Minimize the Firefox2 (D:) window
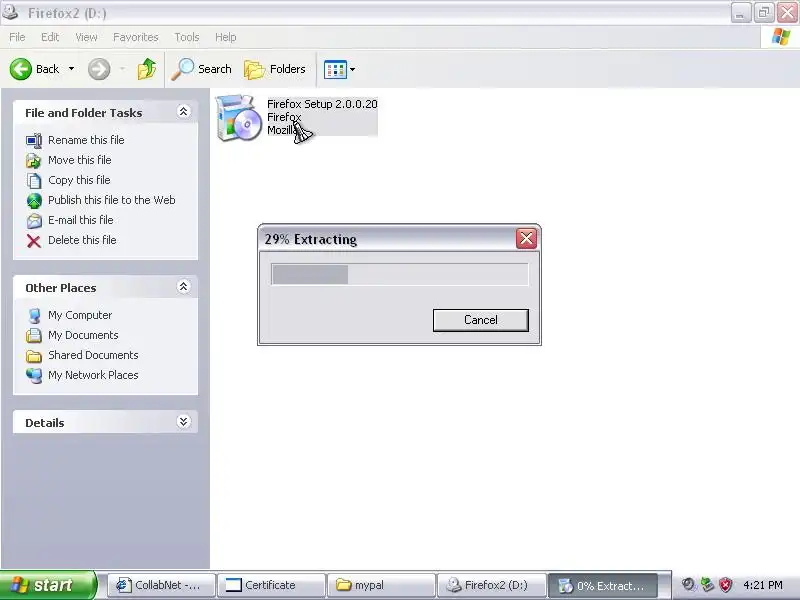Screen dimensions: 800x600 point(740,12)
